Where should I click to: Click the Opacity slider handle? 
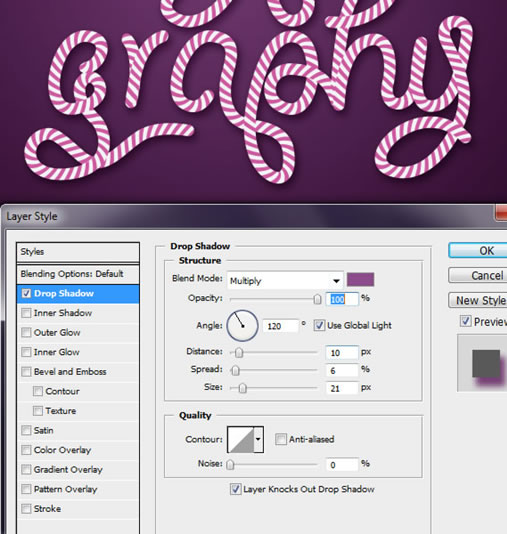pos(317,299)
